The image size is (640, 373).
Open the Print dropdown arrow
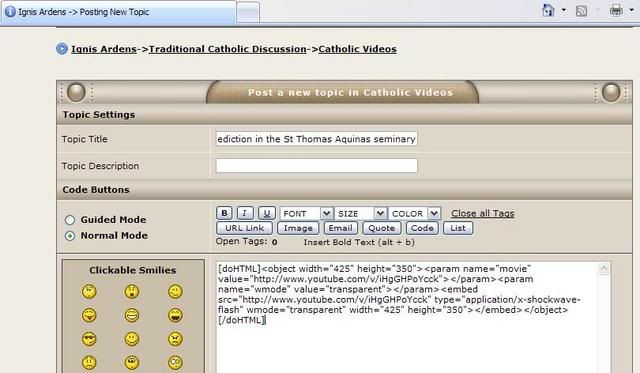pyautogui.click(x=631, y=10)
